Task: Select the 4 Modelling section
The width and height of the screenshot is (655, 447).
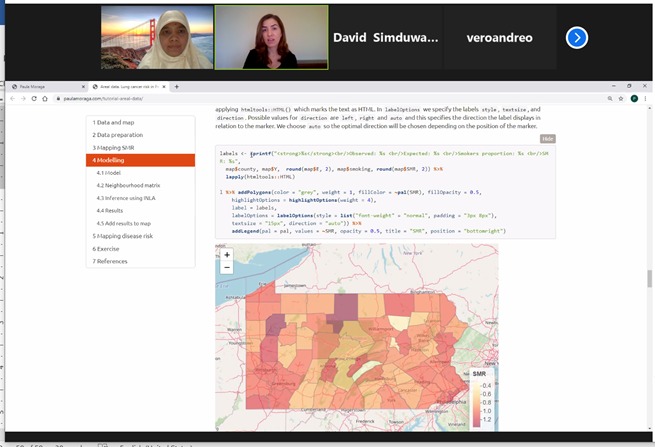Action: click(x=140, y=160)
